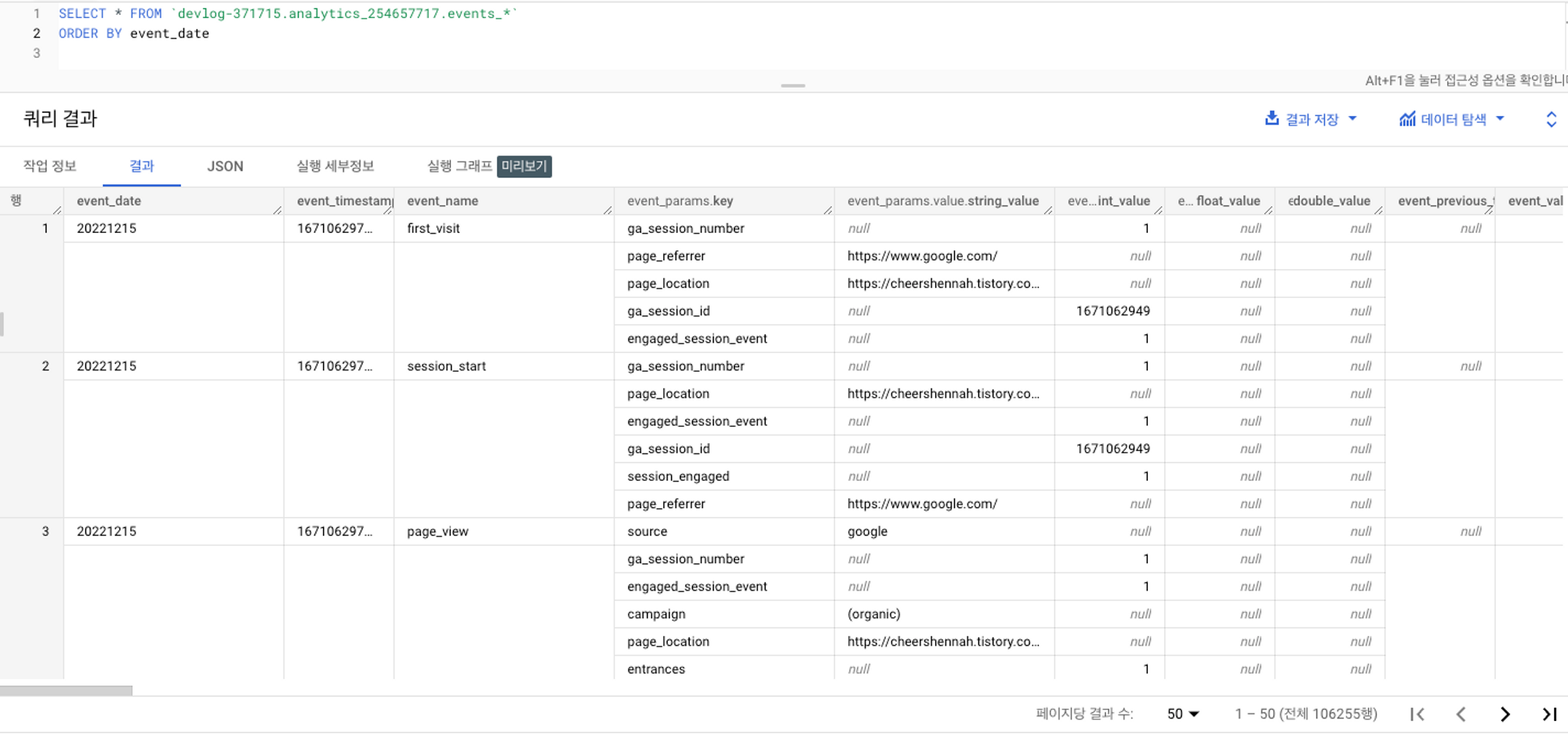Go to the next results page
This screenshot has height=735, width=1568.
(1504, 714)
